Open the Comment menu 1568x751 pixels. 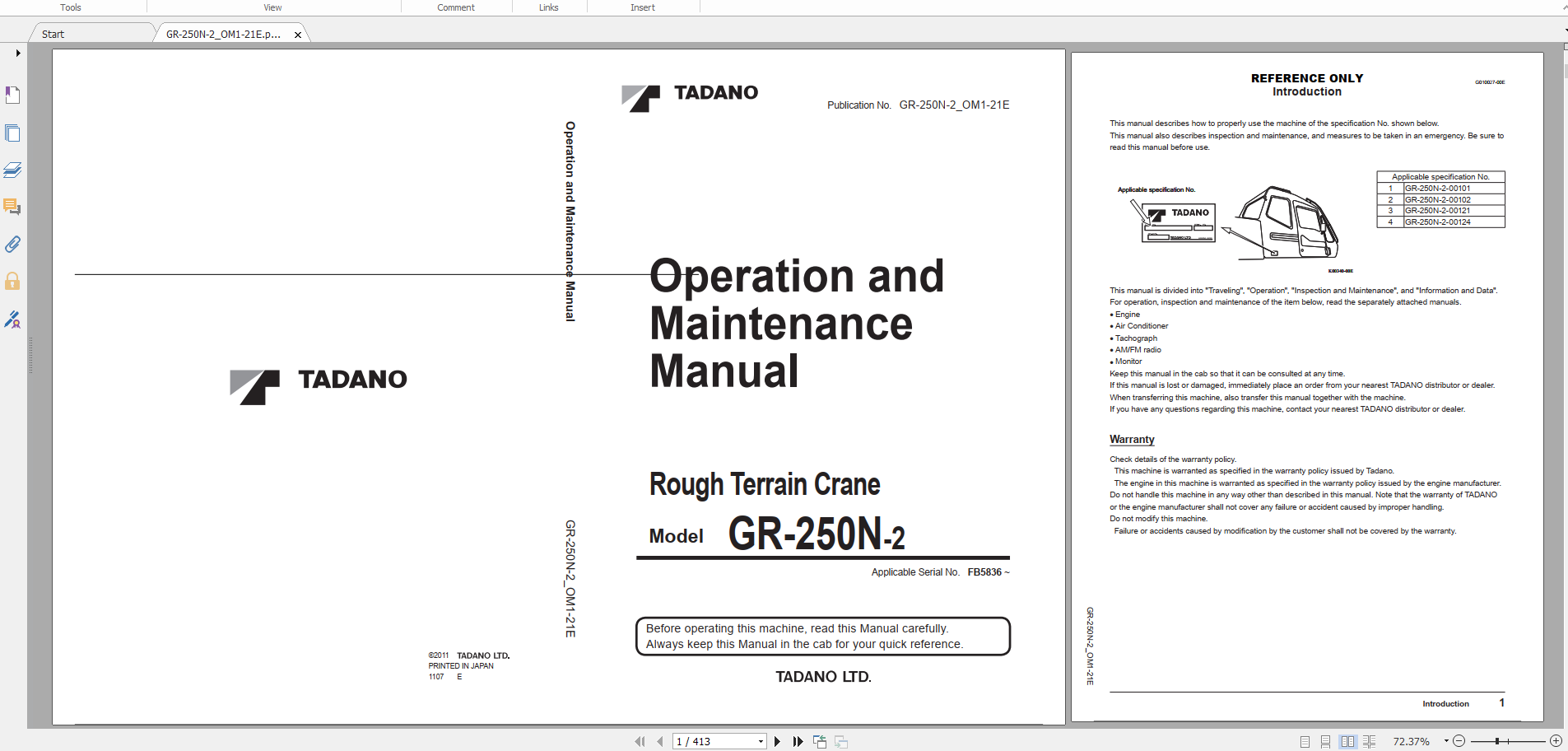tap(456, 7)
